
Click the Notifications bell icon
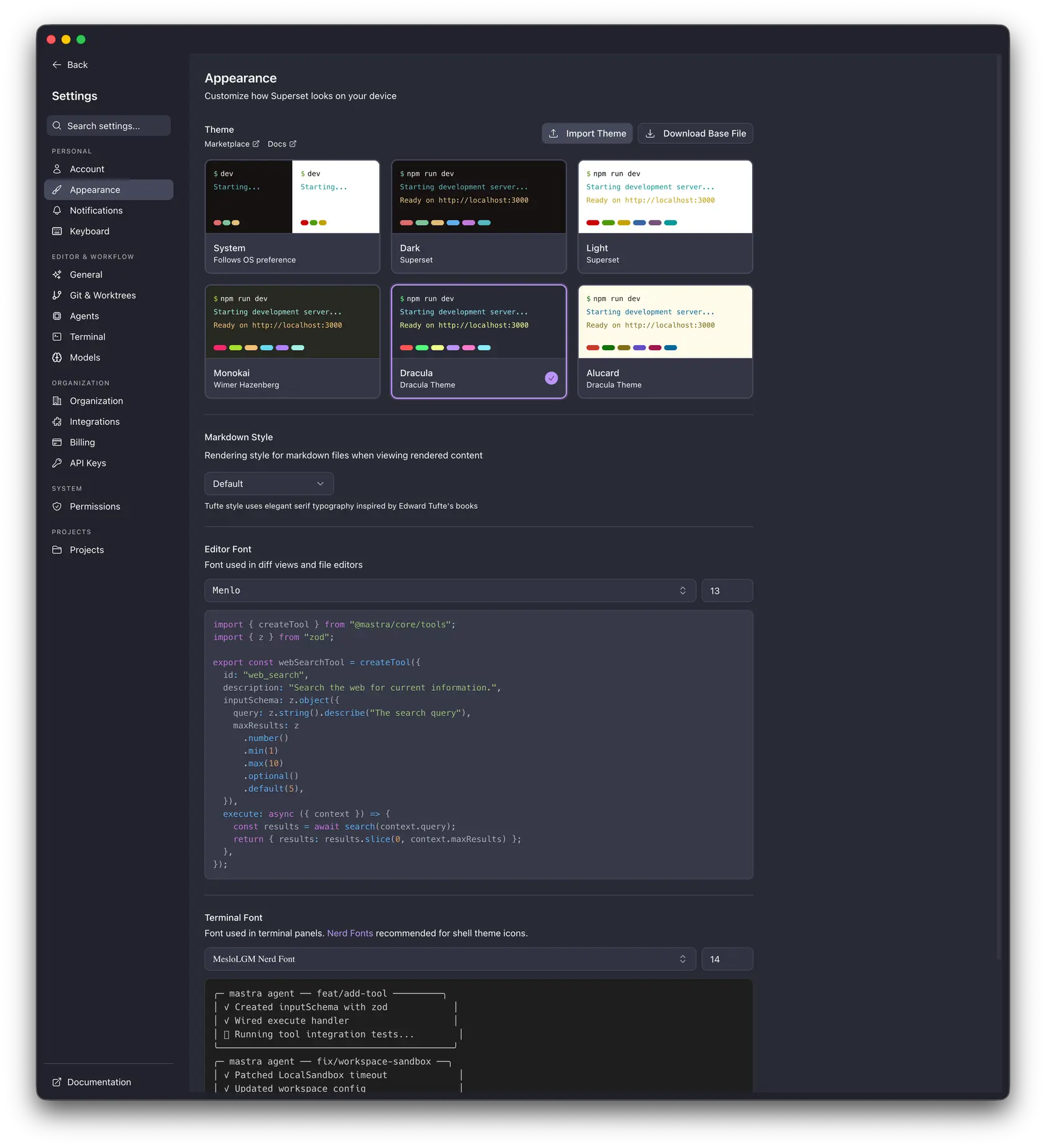[x=57, y=211]
